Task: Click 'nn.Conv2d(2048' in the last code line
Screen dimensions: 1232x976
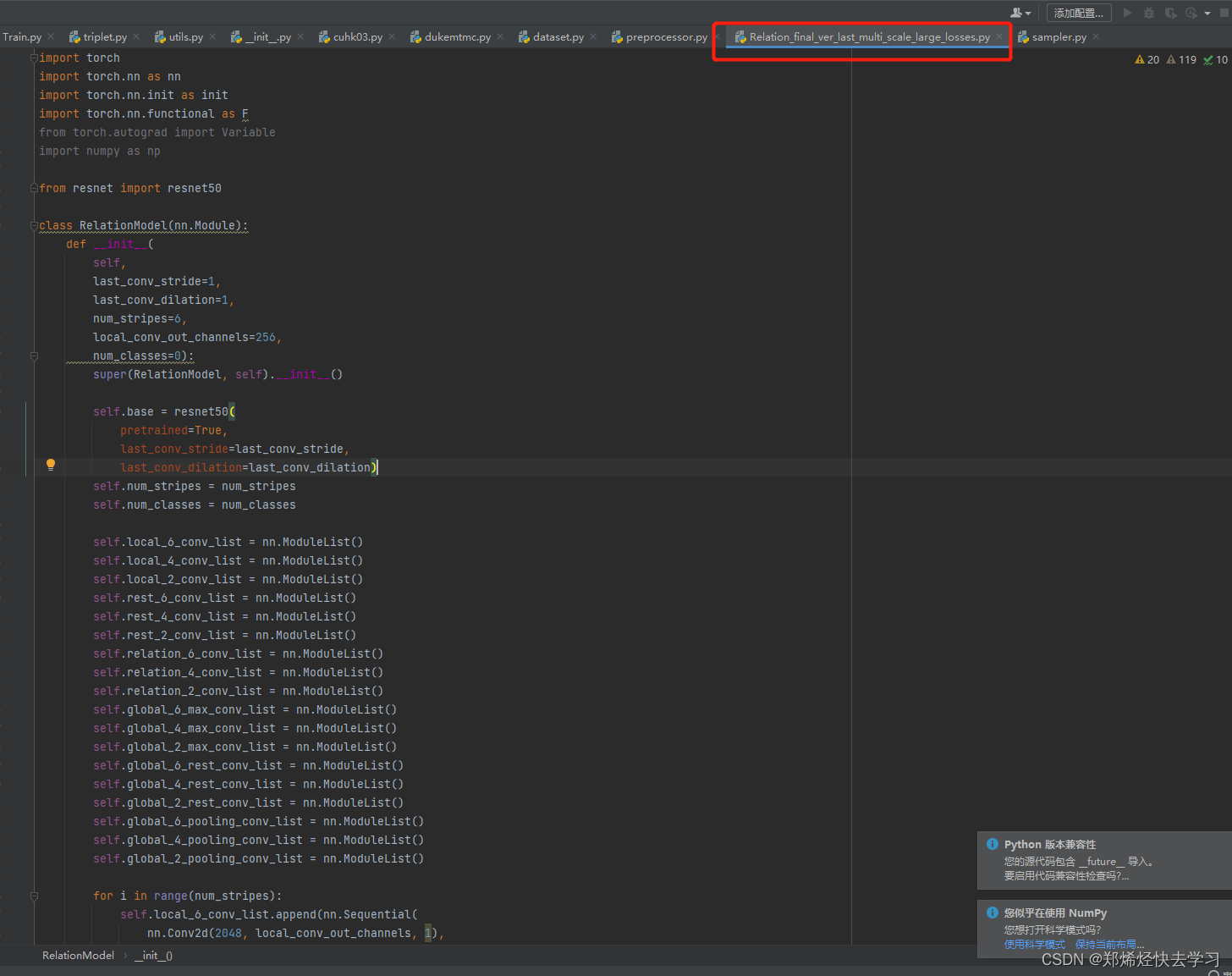Action: [x=195, y=933]
